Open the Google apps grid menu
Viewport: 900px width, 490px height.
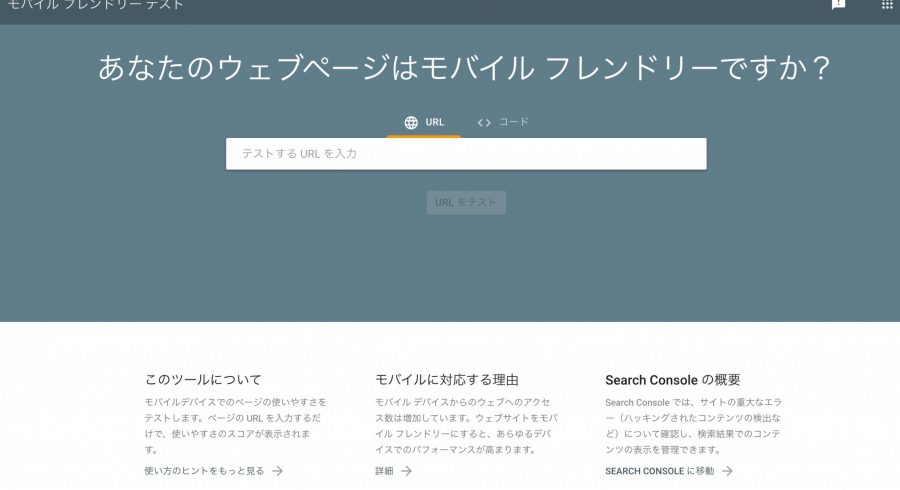(887, 5)
